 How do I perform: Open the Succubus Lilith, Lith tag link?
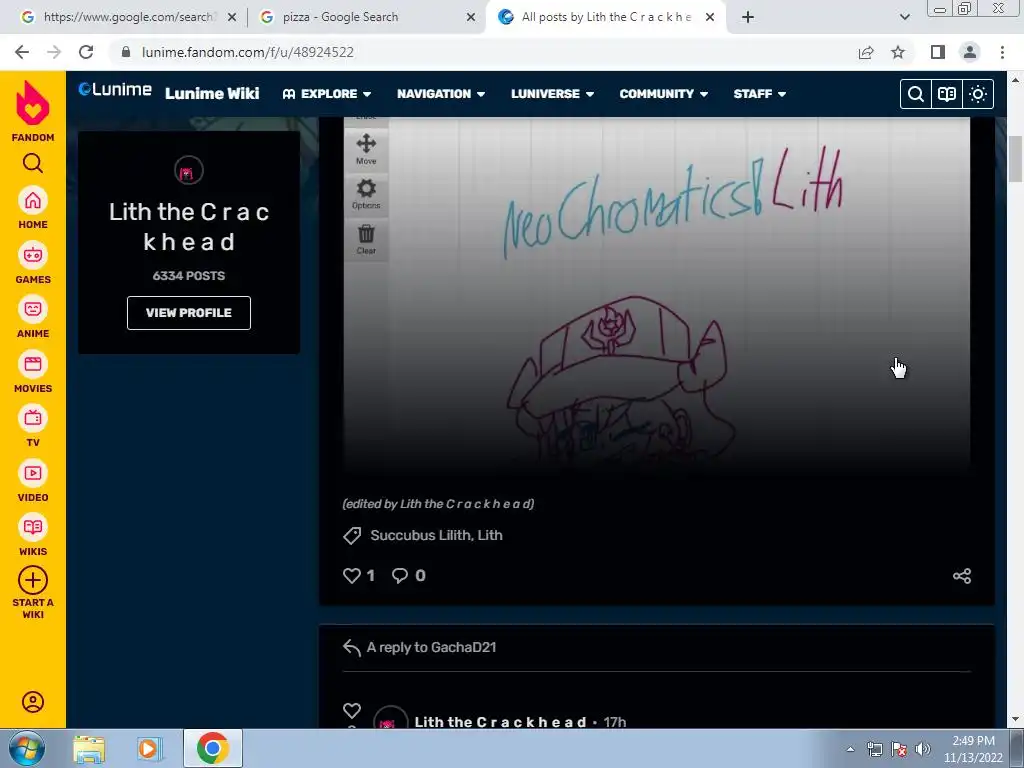(436, 536)
